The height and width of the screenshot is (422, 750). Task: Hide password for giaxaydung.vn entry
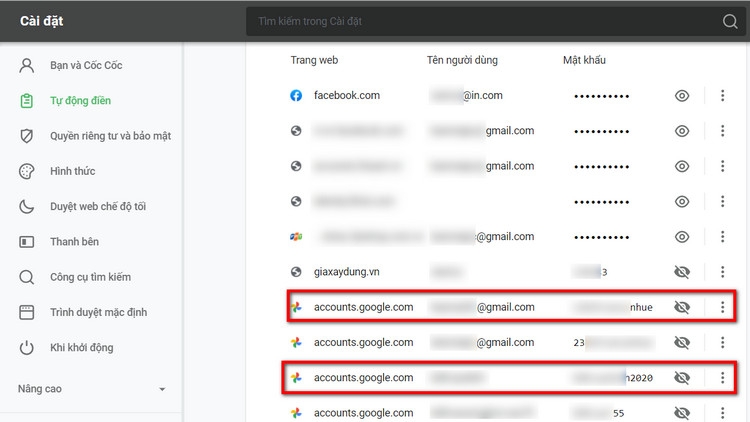tap(682, 272)
